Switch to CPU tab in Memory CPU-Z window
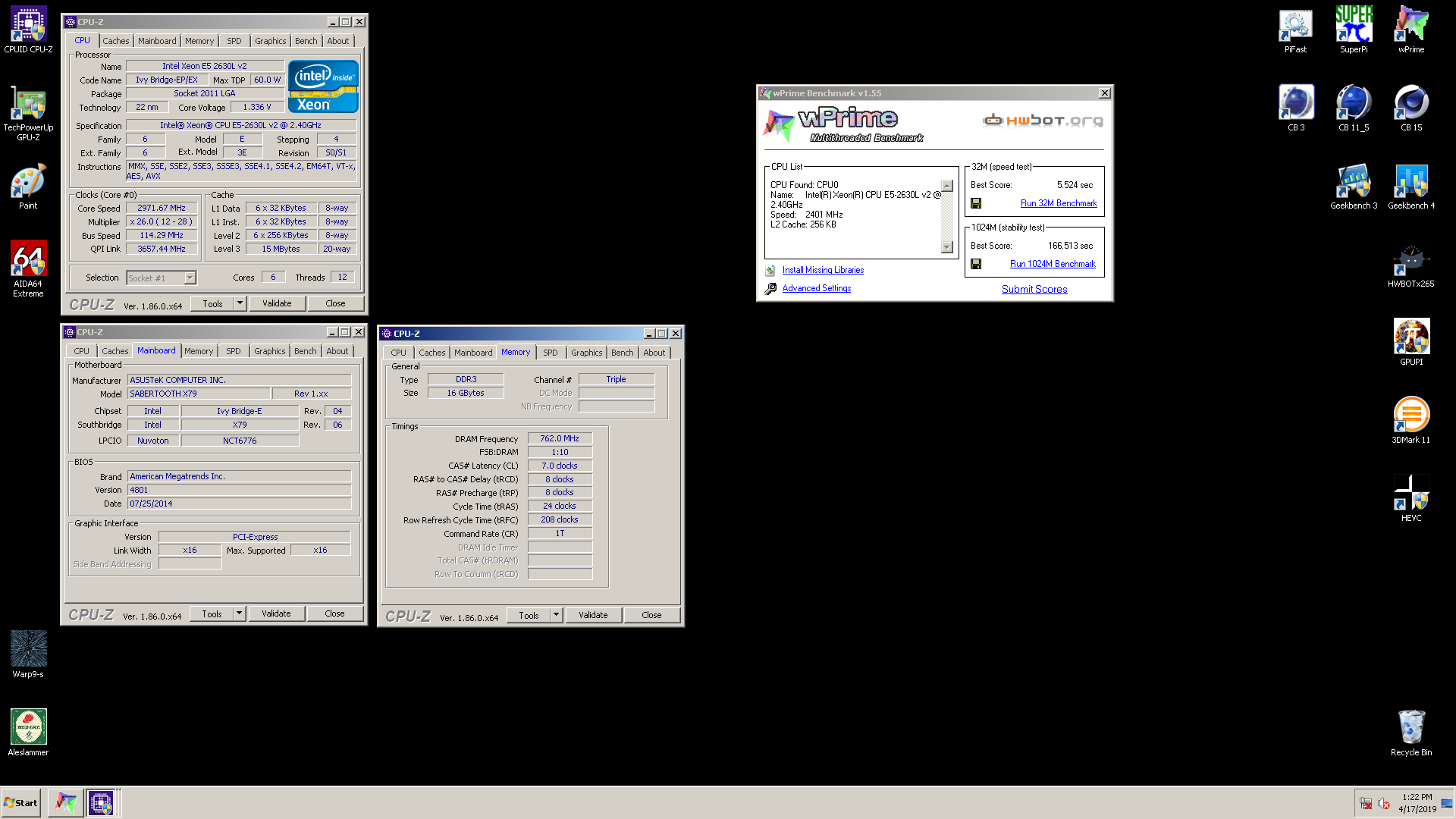 coord(399,353)
